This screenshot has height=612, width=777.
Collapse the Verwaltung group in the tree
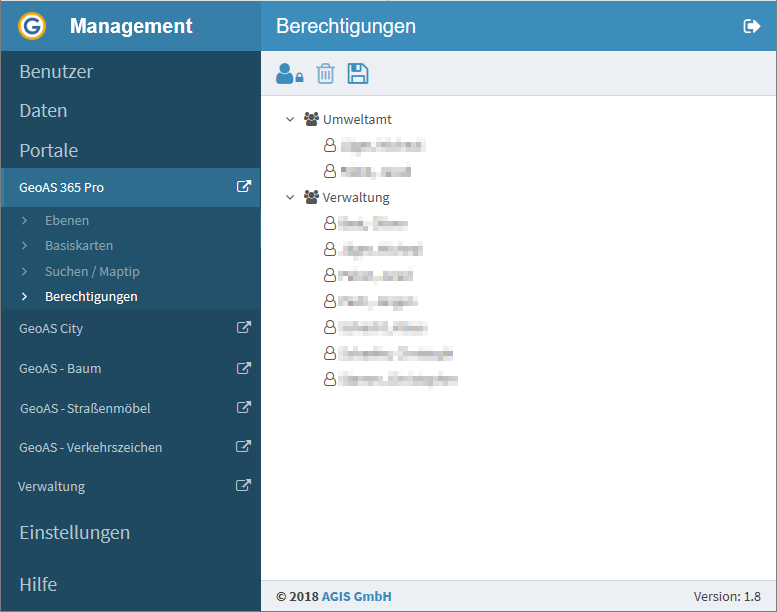point(290,198)
